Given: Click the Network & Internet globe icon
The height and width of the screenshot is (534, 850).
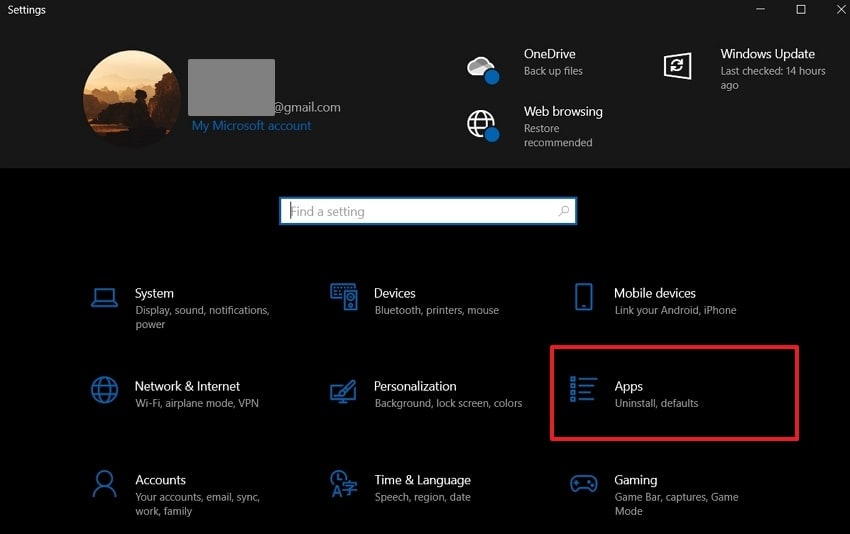Looking at the screenshot, I should [104, 390].
